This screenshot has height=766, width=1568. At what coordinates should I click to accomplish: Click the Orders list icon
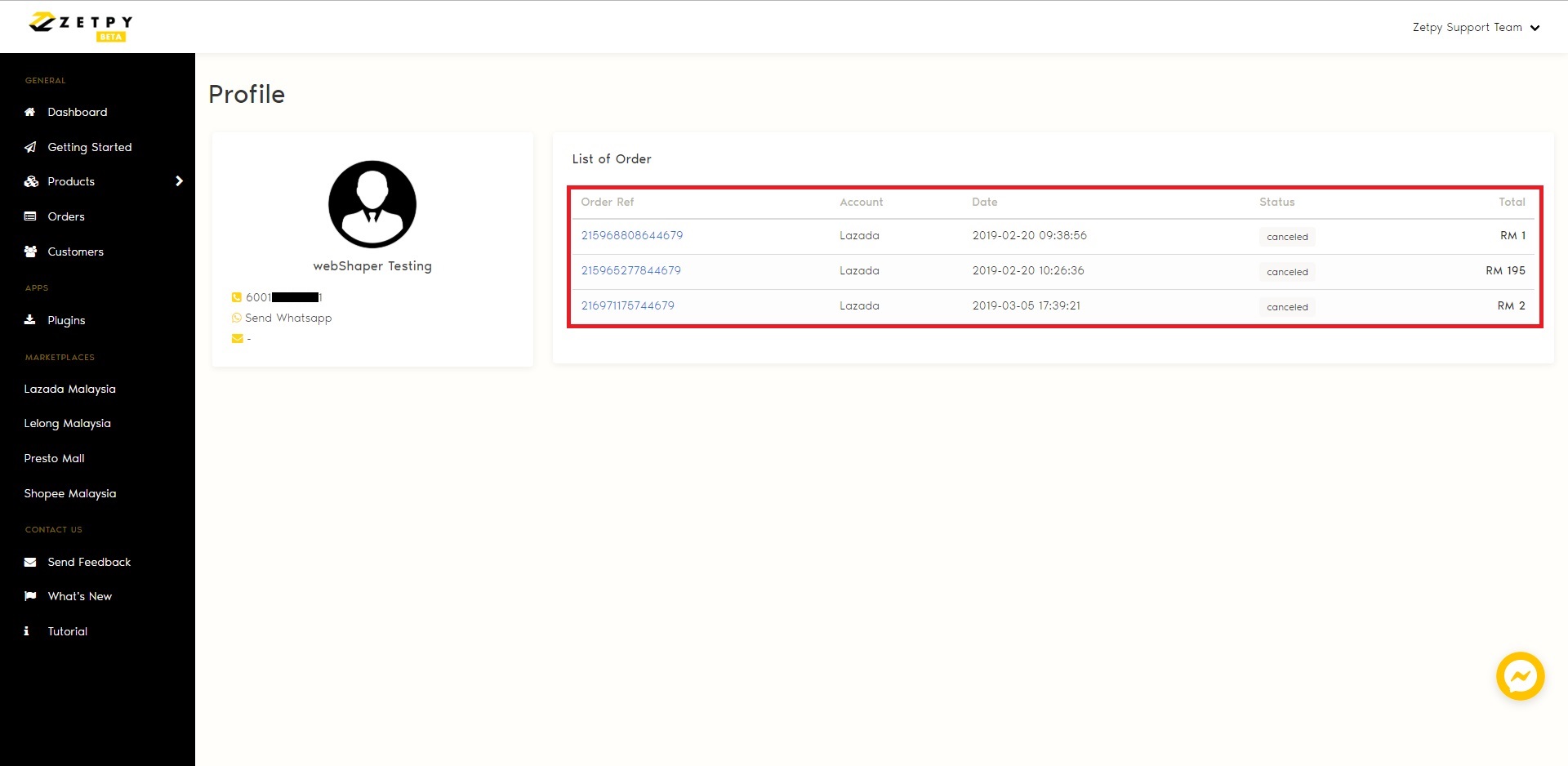(30, 216)
